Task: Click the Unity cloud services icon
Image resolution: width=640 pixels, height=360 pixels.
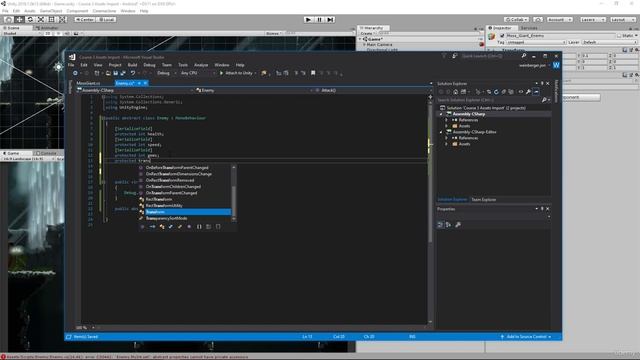Action: click(x=538, y=19)
